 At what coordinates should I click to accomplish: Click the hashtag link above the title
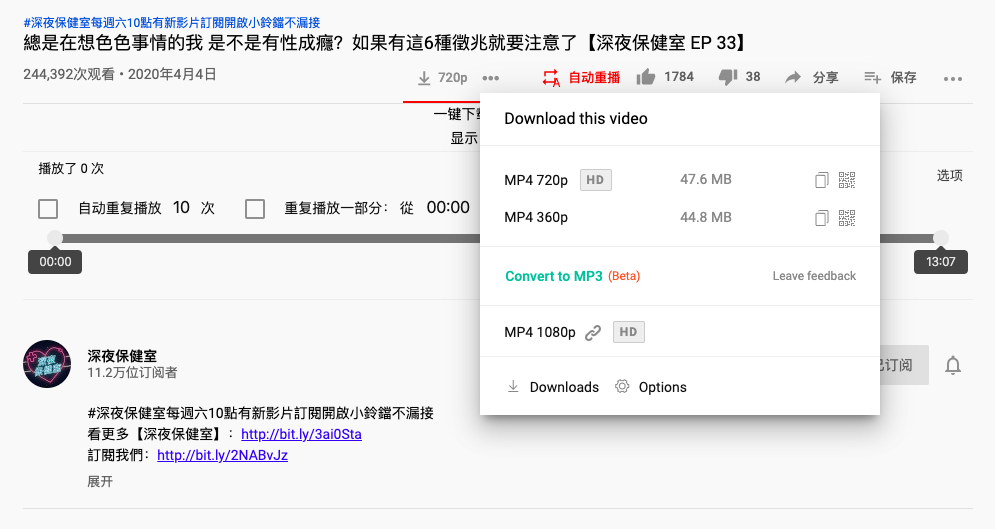pos(172,23)
